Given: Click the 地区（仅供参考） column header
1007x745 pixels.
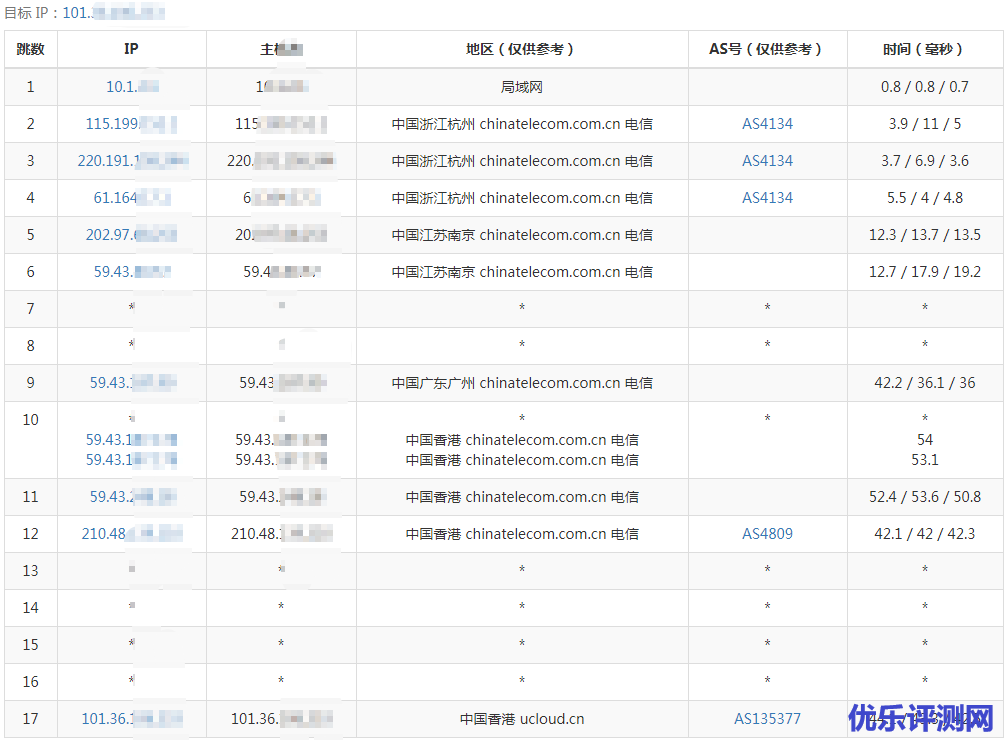Looking at the screenshot, I should [521, 49].
